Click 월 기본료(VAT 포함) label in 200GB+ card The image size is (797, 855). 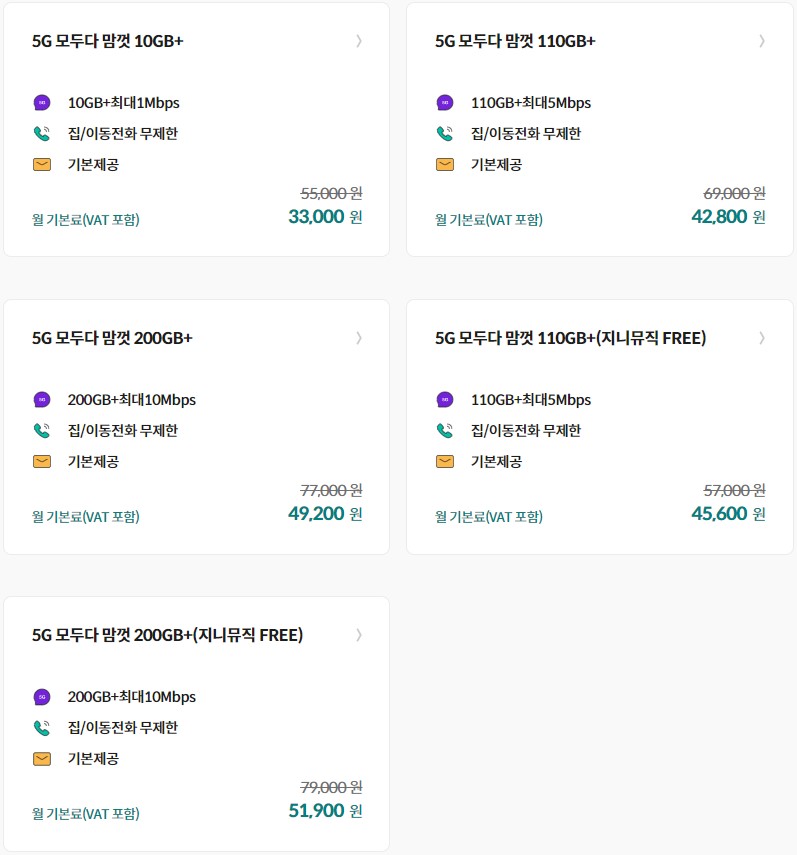pos(86,516)
